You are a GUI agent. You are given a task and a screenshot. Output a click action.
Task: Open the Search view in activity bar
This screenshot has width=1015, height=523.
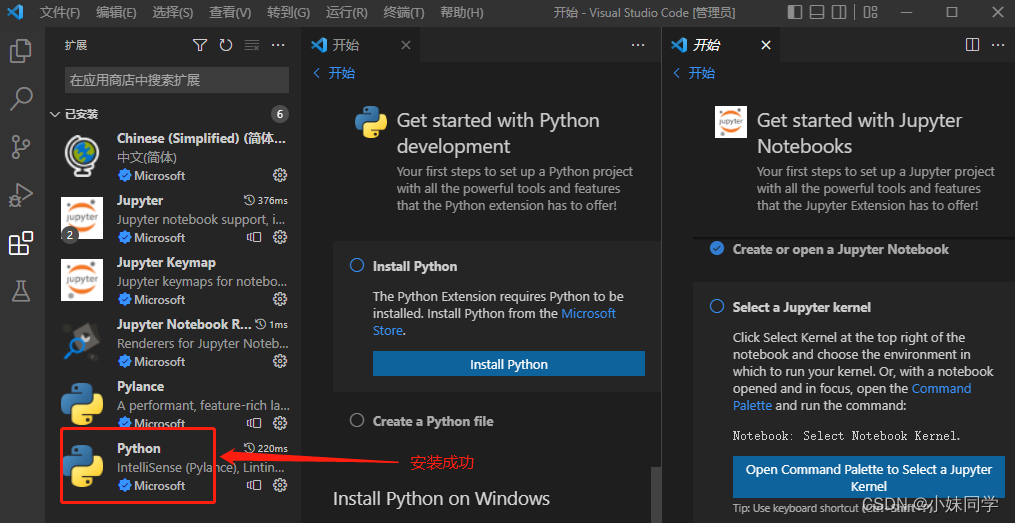(21, 98)
